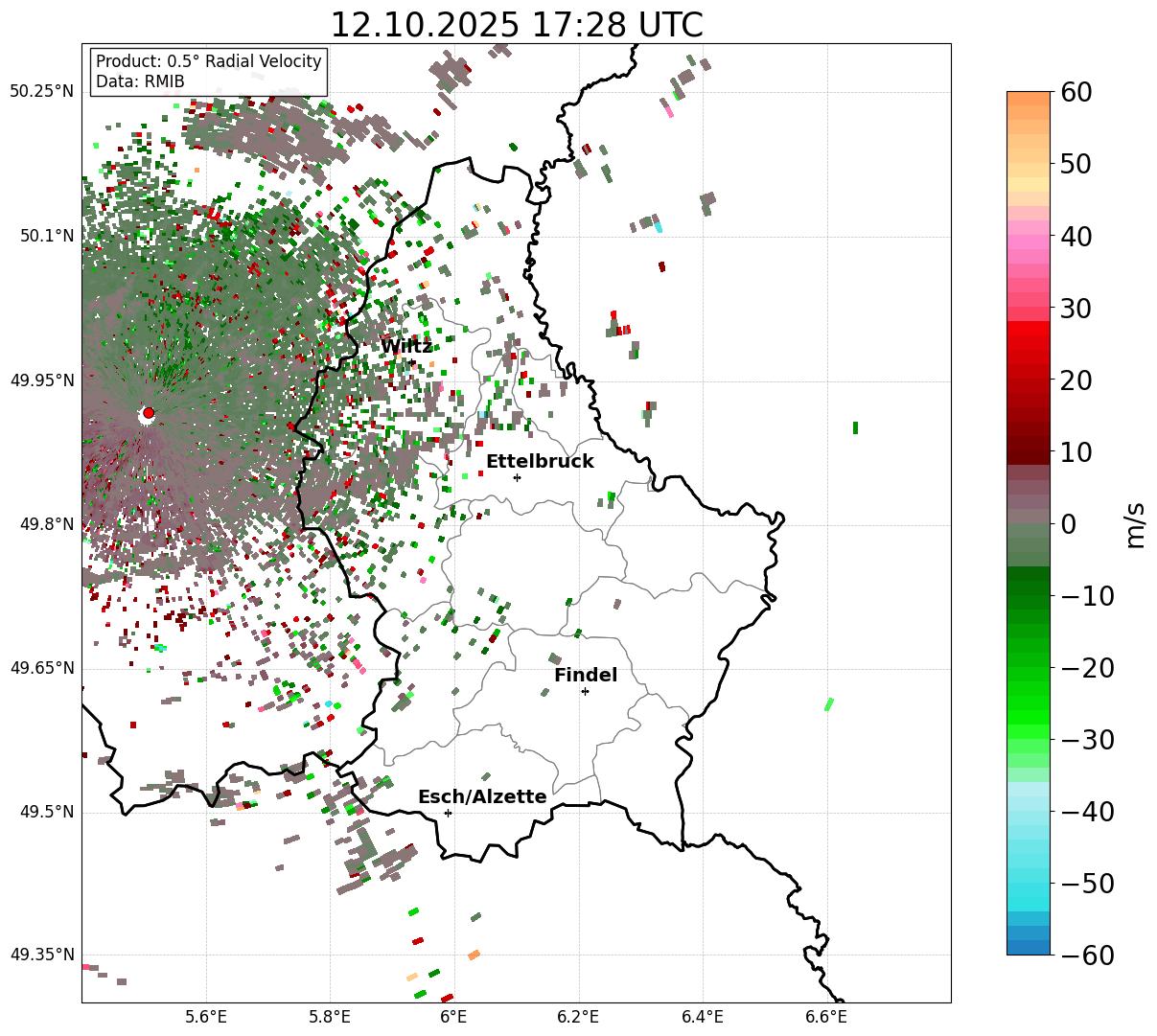Click the Wiltz city label
1157x1036 pixels.
pyautogui.click(x=406, y=347)
